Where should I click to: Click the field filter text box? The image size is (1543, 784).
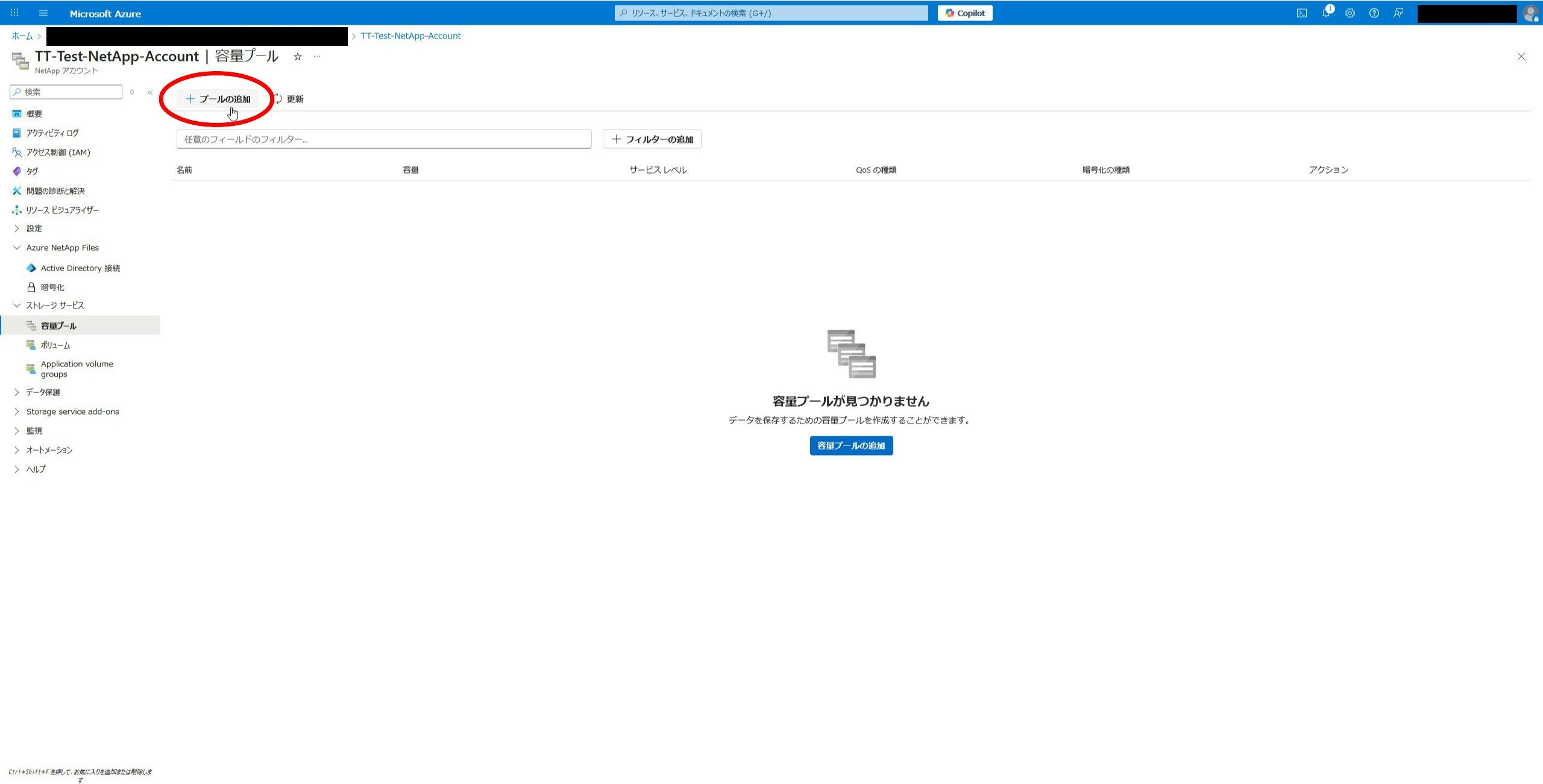pos(383,139)
